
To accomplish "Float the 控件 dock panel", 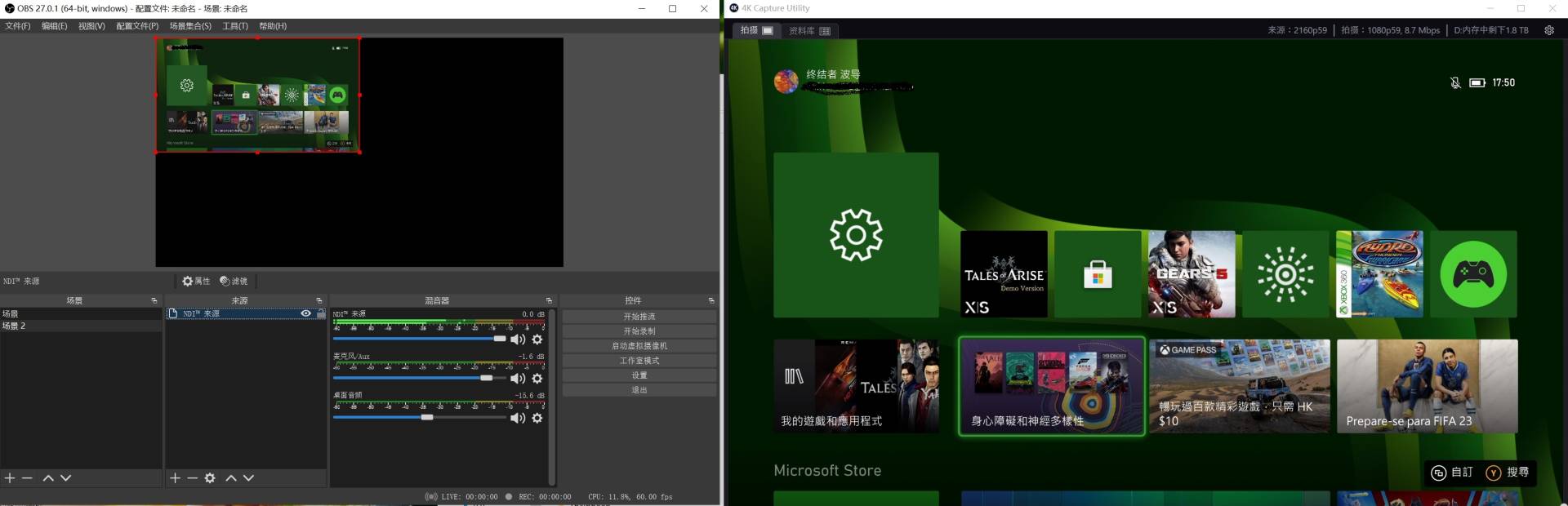I will (x=711, y=300).
